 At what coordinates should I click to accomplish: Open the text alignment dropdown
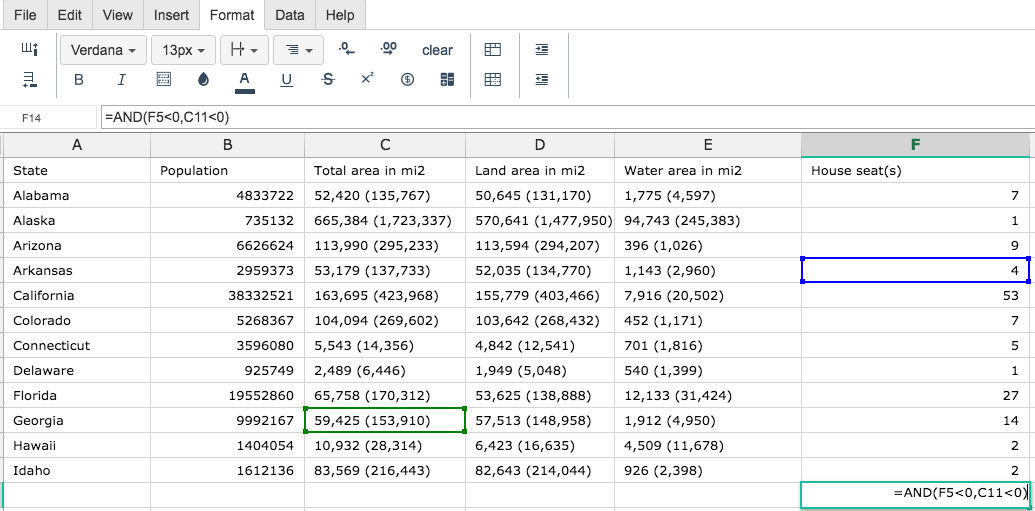298,50
